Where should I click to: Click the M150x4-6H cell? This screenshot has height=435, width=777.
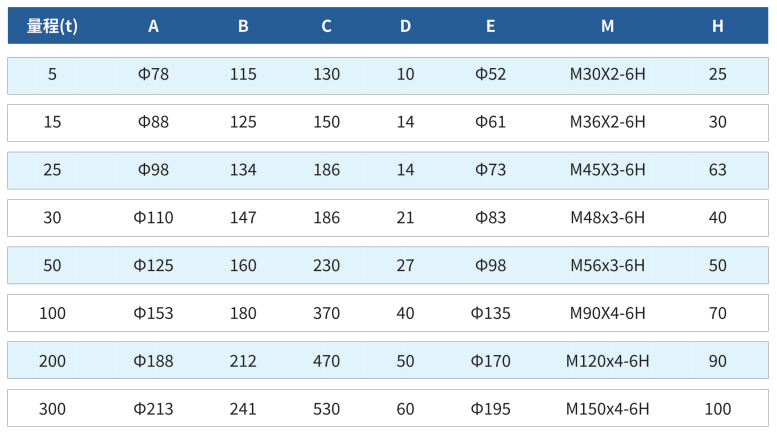[608, 409]
